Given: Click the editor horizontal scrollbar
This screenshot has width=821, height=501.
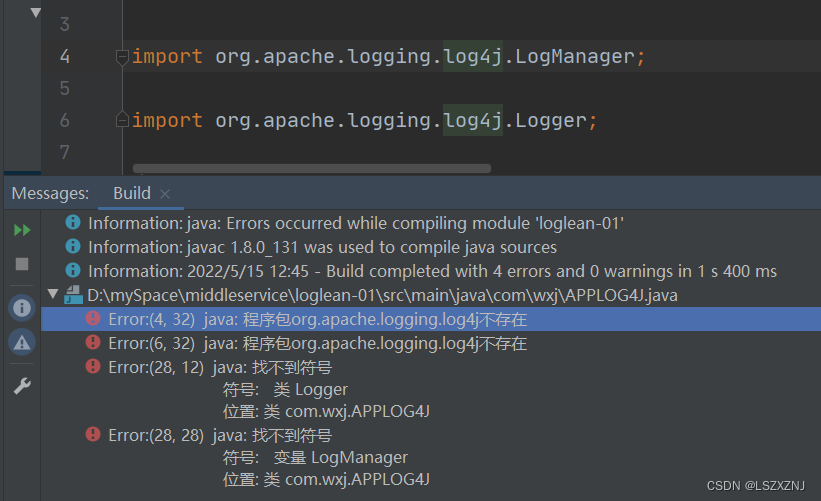Looking at the screenshot, I should click(312, 169).
